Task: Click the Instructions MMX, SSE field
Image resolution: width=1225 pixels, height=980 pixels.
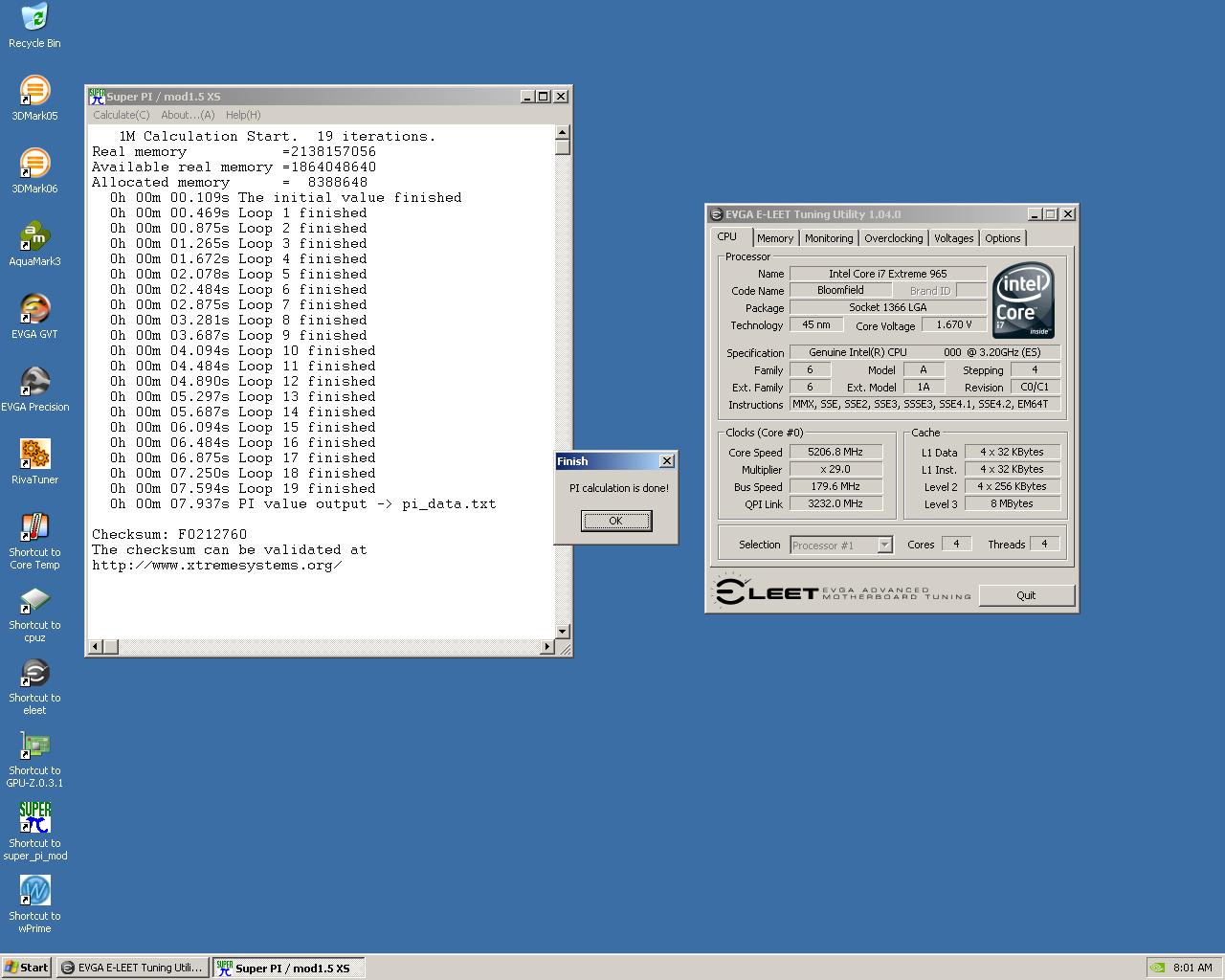Action: tap(925, 405)
